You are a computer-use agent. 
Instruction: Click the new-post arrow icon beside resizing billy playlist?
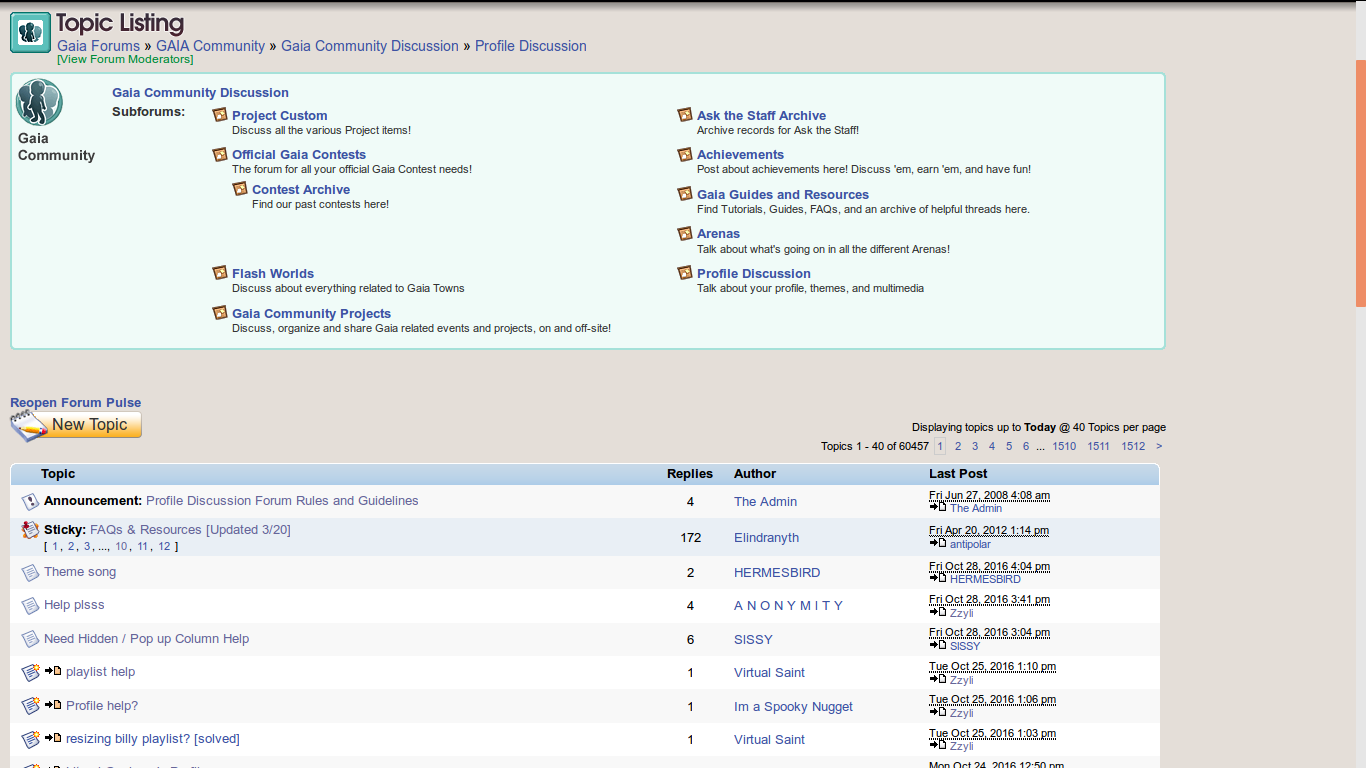53,739
